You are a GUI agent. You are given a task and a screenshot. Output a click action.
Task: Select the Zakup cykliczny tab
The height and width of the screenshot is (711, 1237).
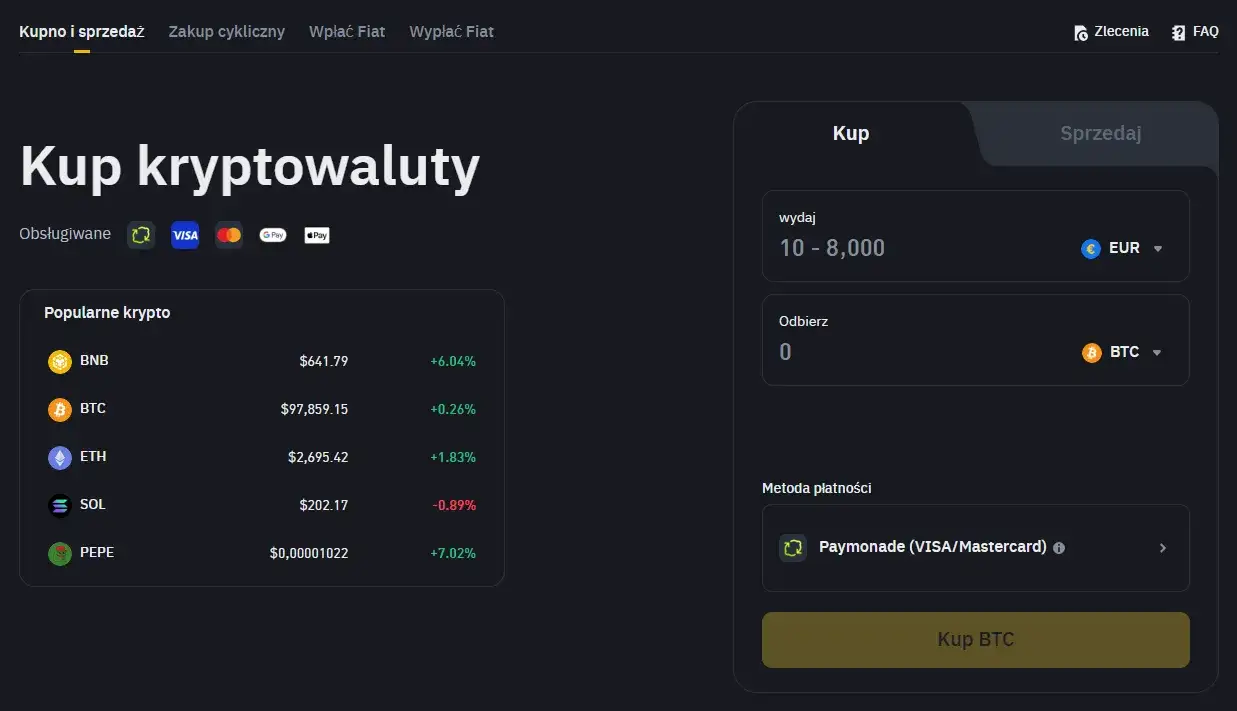click(226, 31)
